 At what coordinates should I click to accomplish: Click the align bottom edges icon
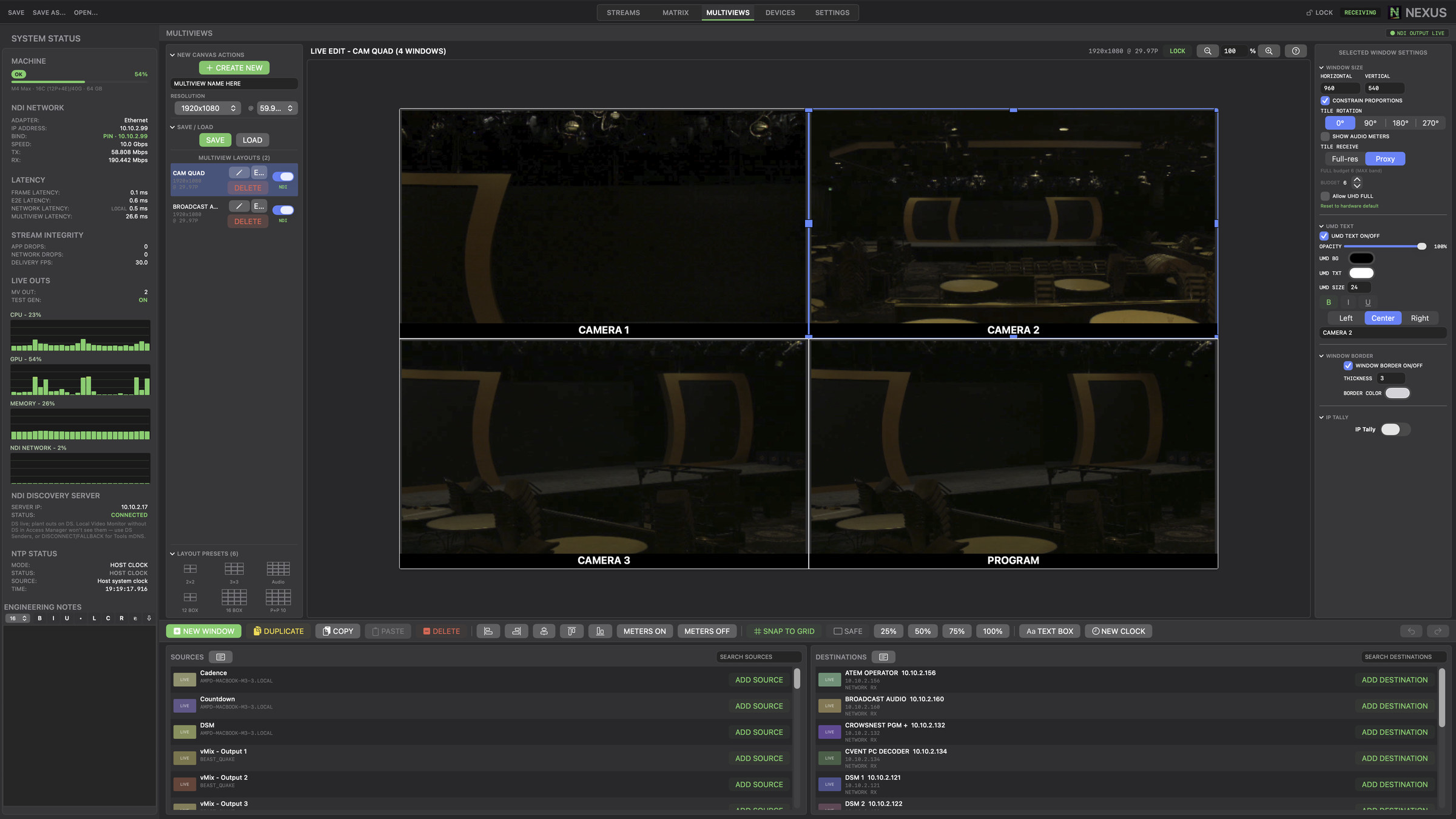(600, 631)
